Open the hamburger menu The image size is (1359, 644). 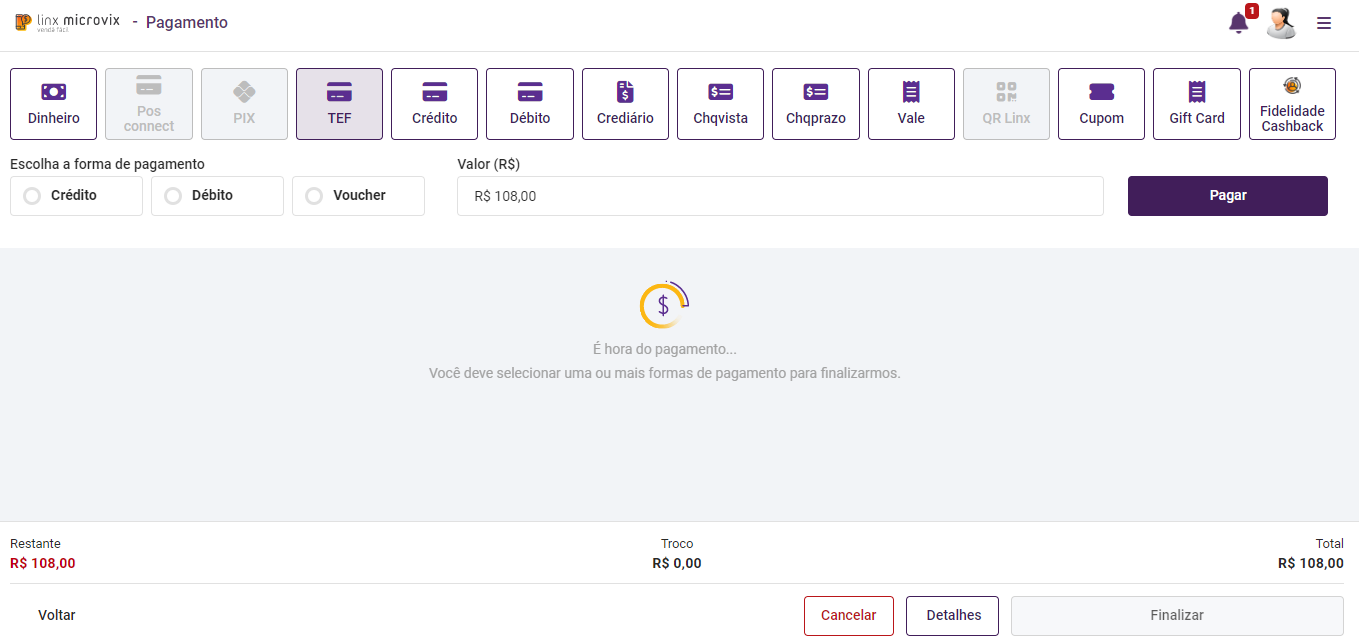click(x=1324, y=23)
